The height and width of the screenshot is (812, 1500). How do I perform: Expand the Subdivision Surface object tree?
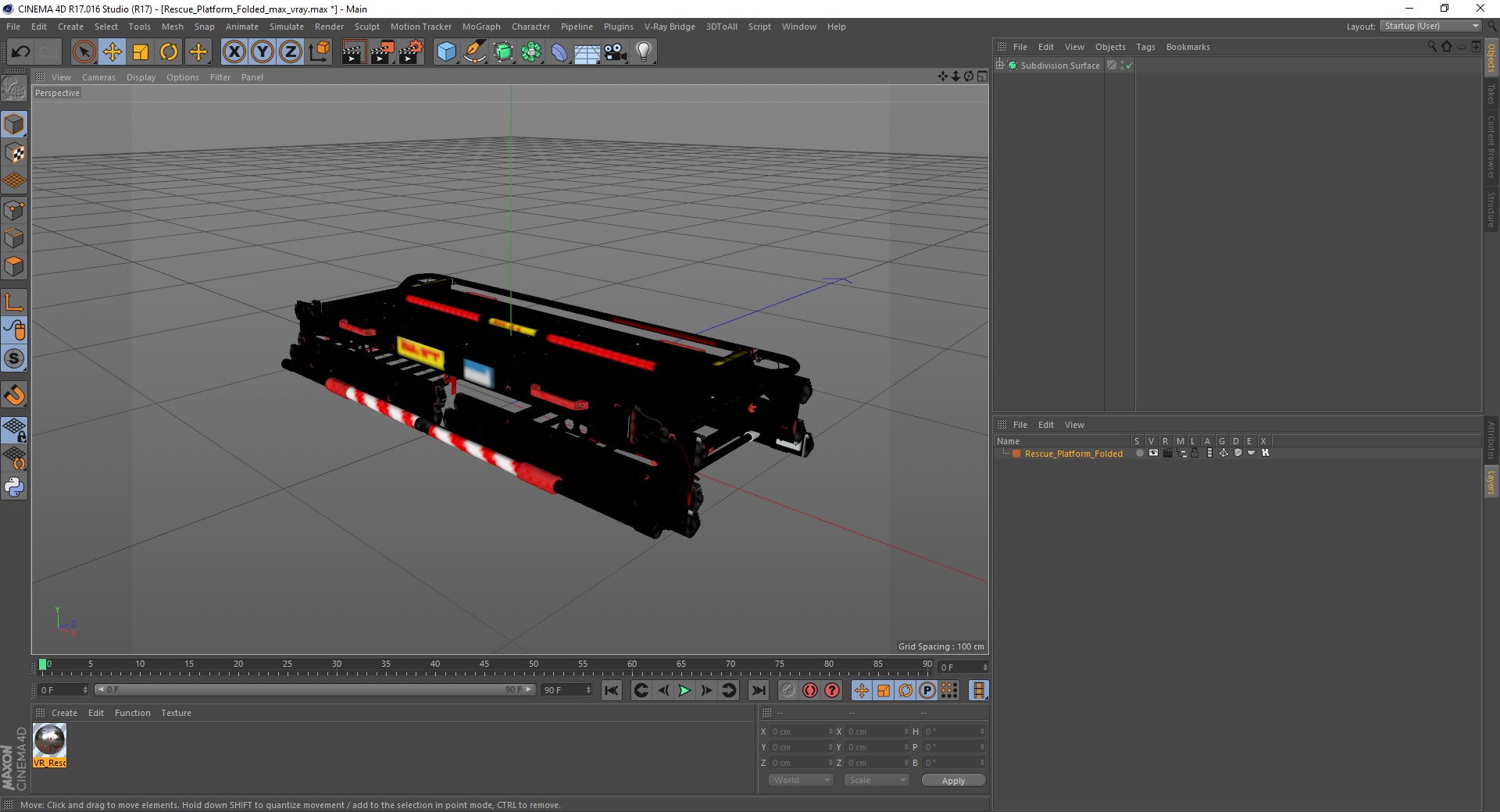tap(1000, 66)
